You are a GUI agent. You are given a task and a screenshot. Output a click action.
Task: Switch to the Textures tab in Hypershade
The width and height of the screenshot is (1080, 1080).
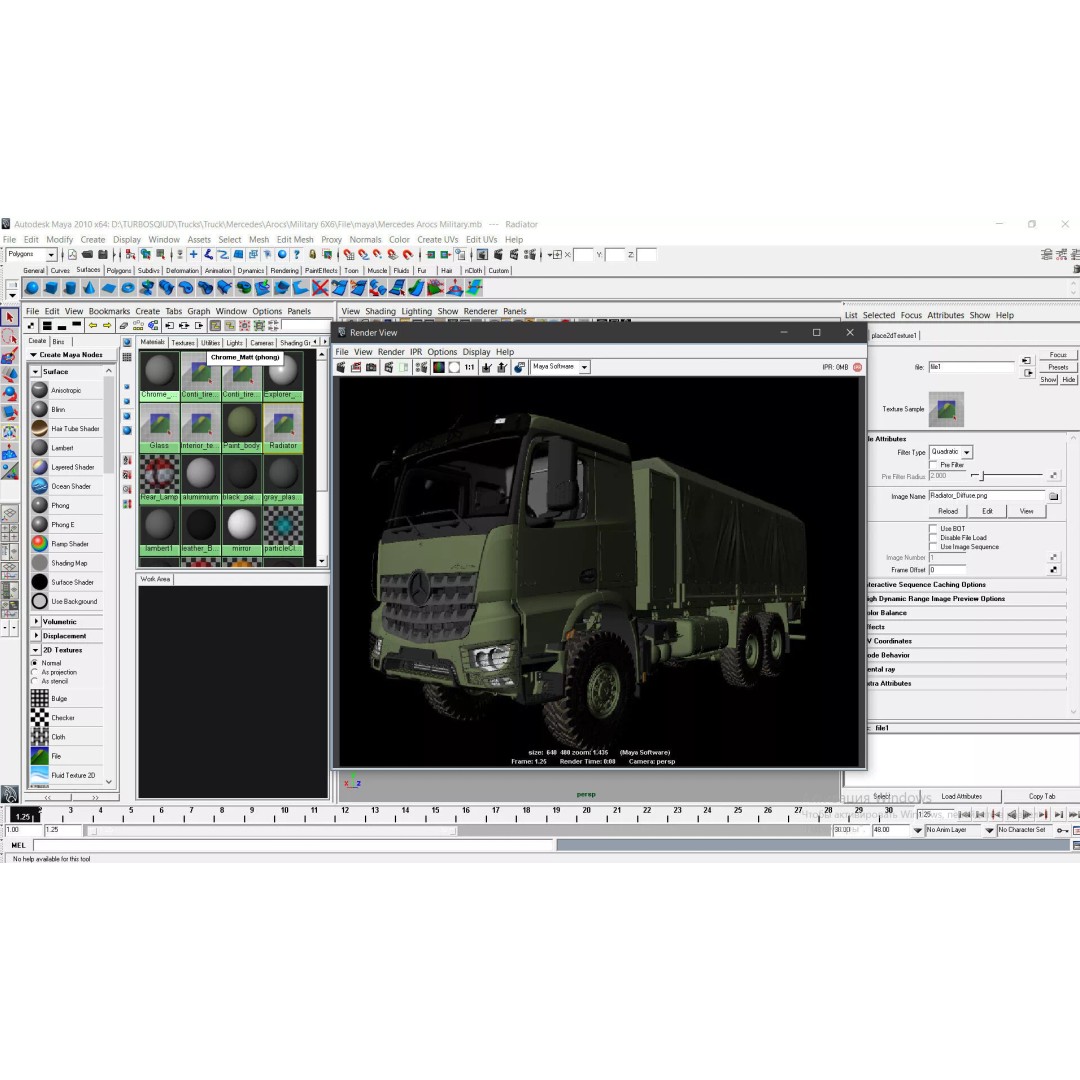click(183, 342)
